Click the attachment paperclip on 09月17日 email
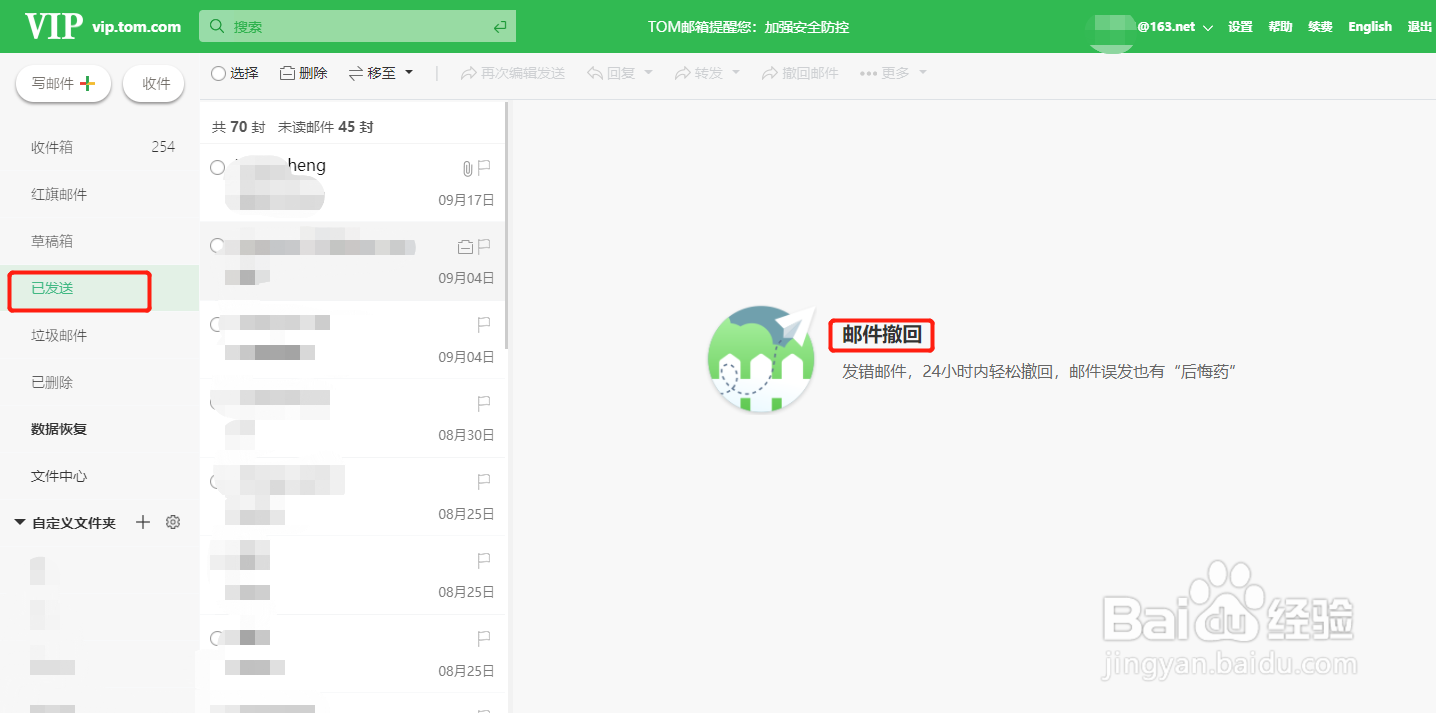This screenshot has height=713, width=1436. click(466, 167)
